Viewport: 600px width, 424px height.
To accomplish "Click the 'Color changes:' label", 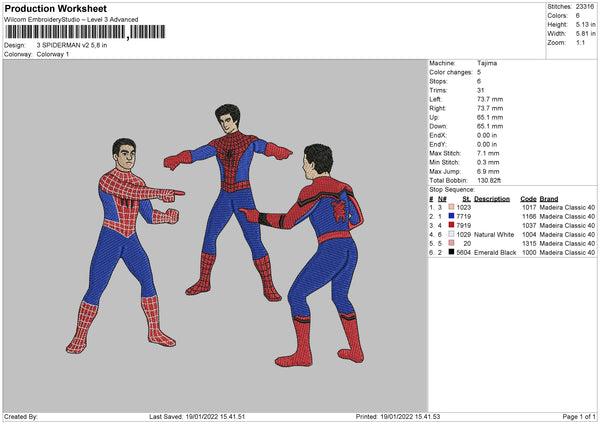I will [451, 72].
